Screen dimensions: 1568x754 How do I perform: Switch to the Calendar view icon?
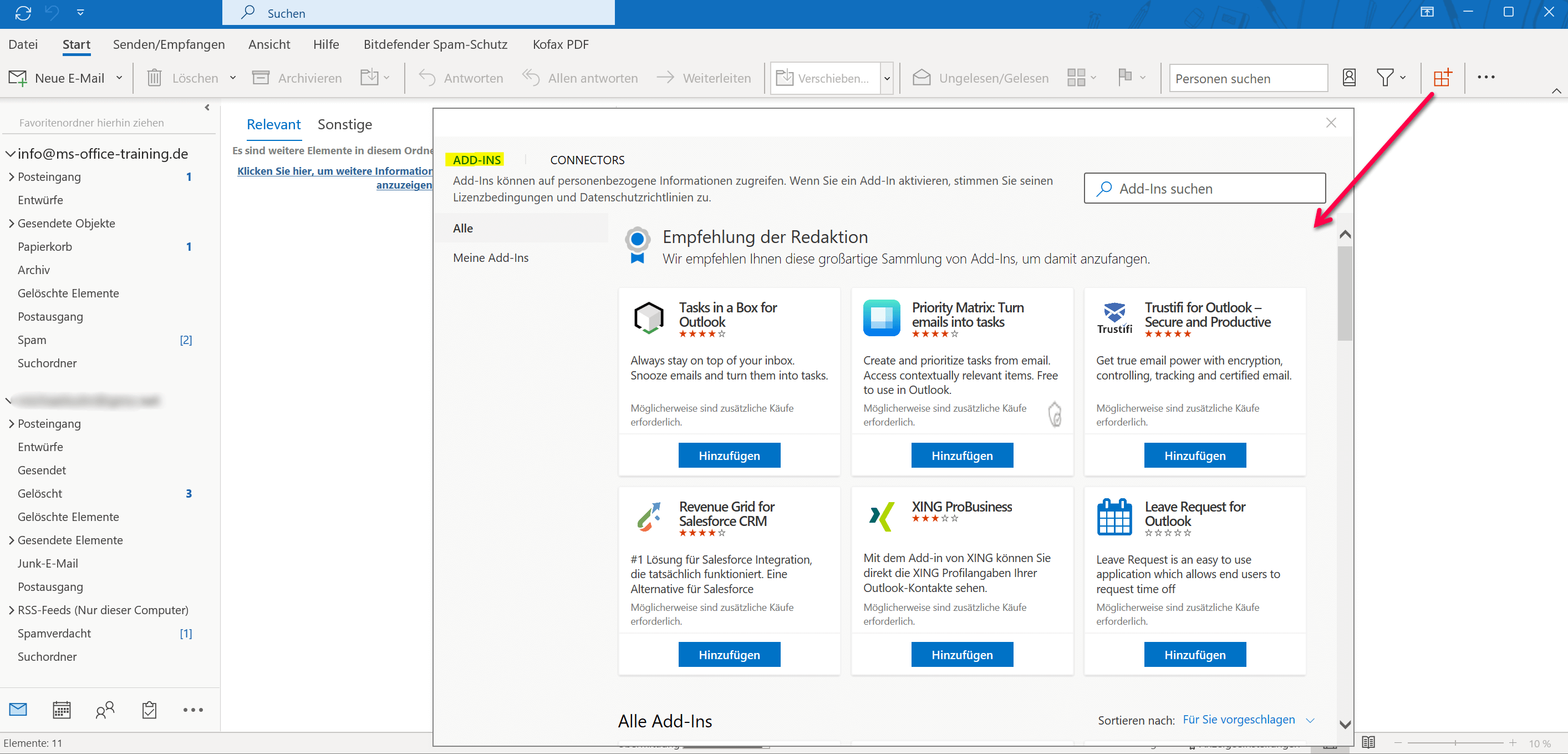click(62, 710)
